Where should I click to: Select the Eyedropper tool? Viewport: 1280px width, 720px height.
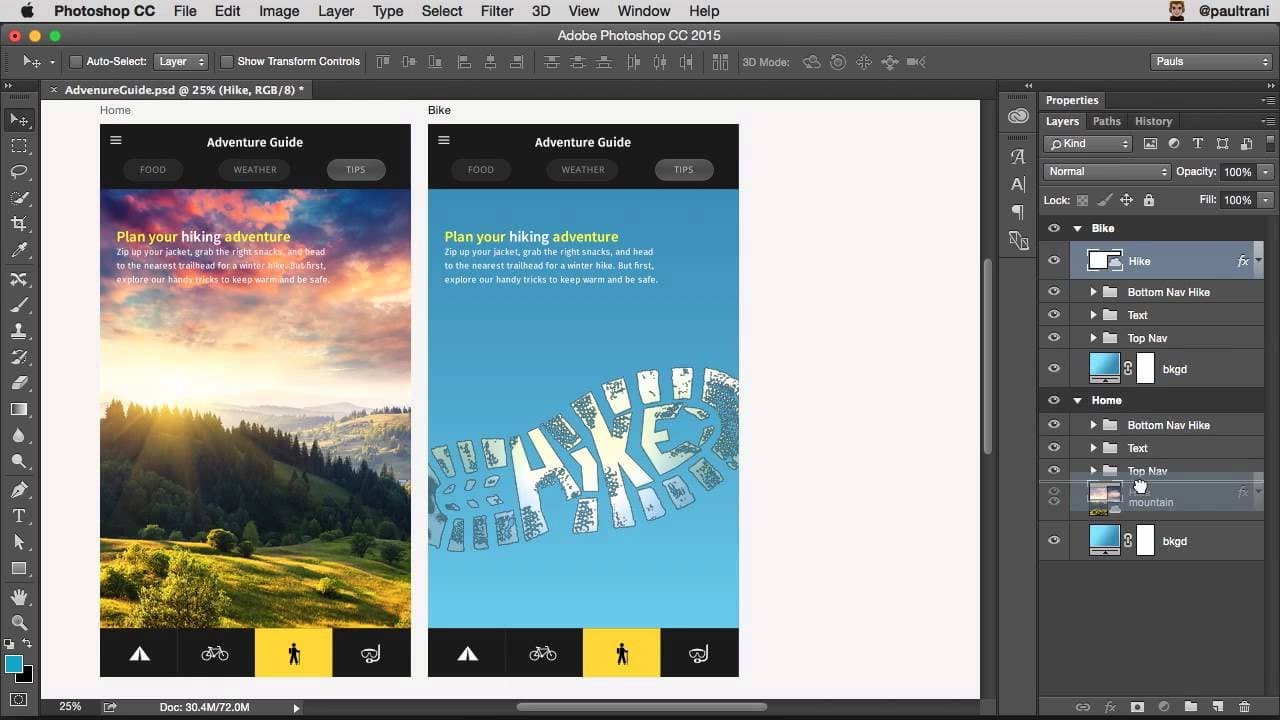[x=19, y=251]
